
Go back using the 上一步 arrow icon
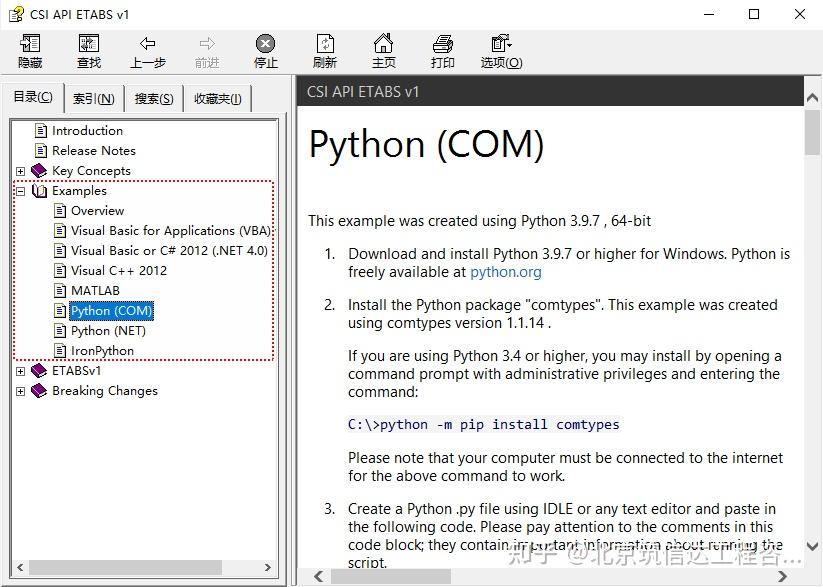click(148, 50)
